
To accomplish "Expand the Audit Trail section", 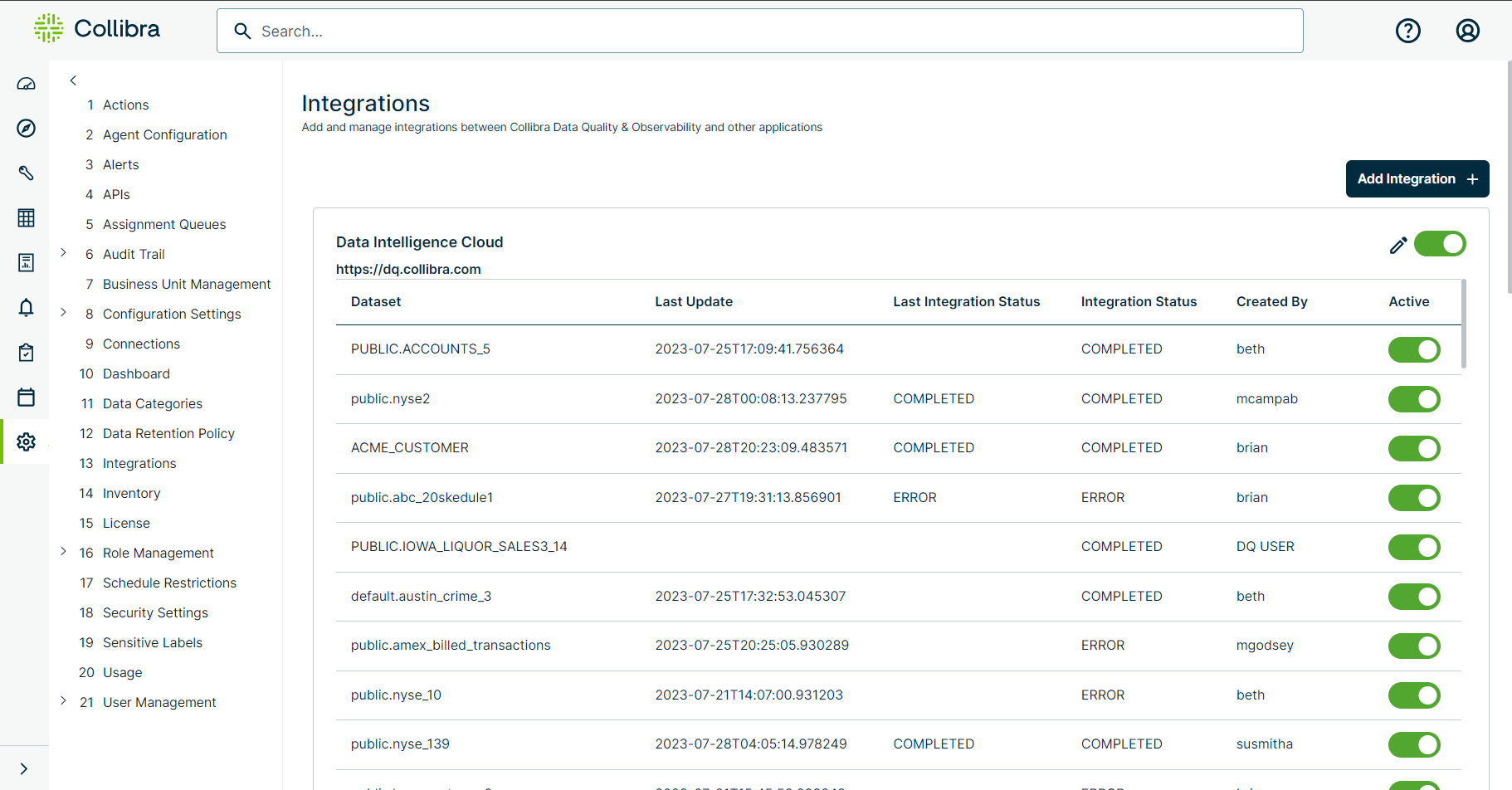I will (x=64, y=253).
